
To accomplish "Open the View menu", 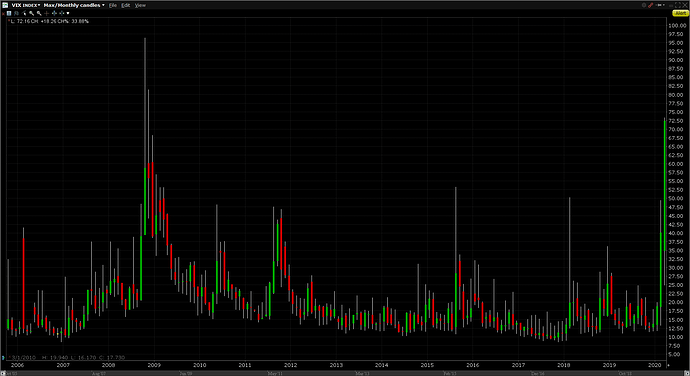I will (140, 5).
